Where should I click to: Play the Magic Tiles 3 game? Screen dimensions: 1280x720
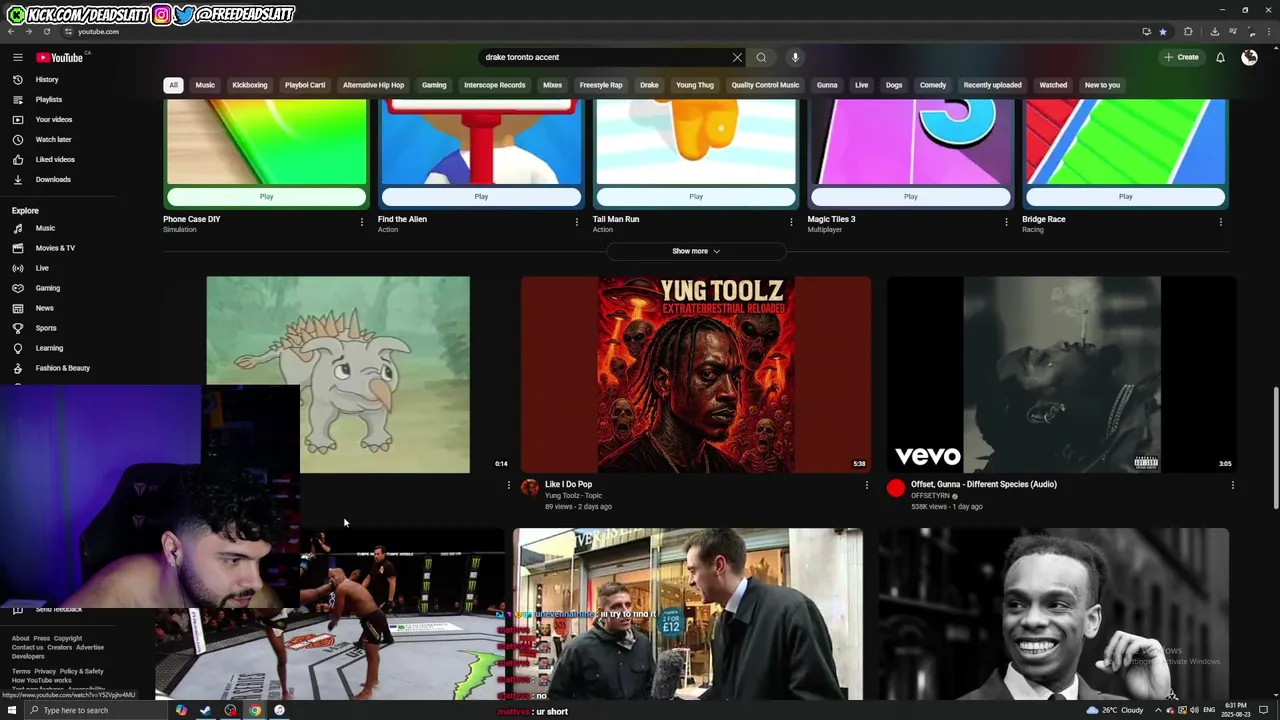910,196
